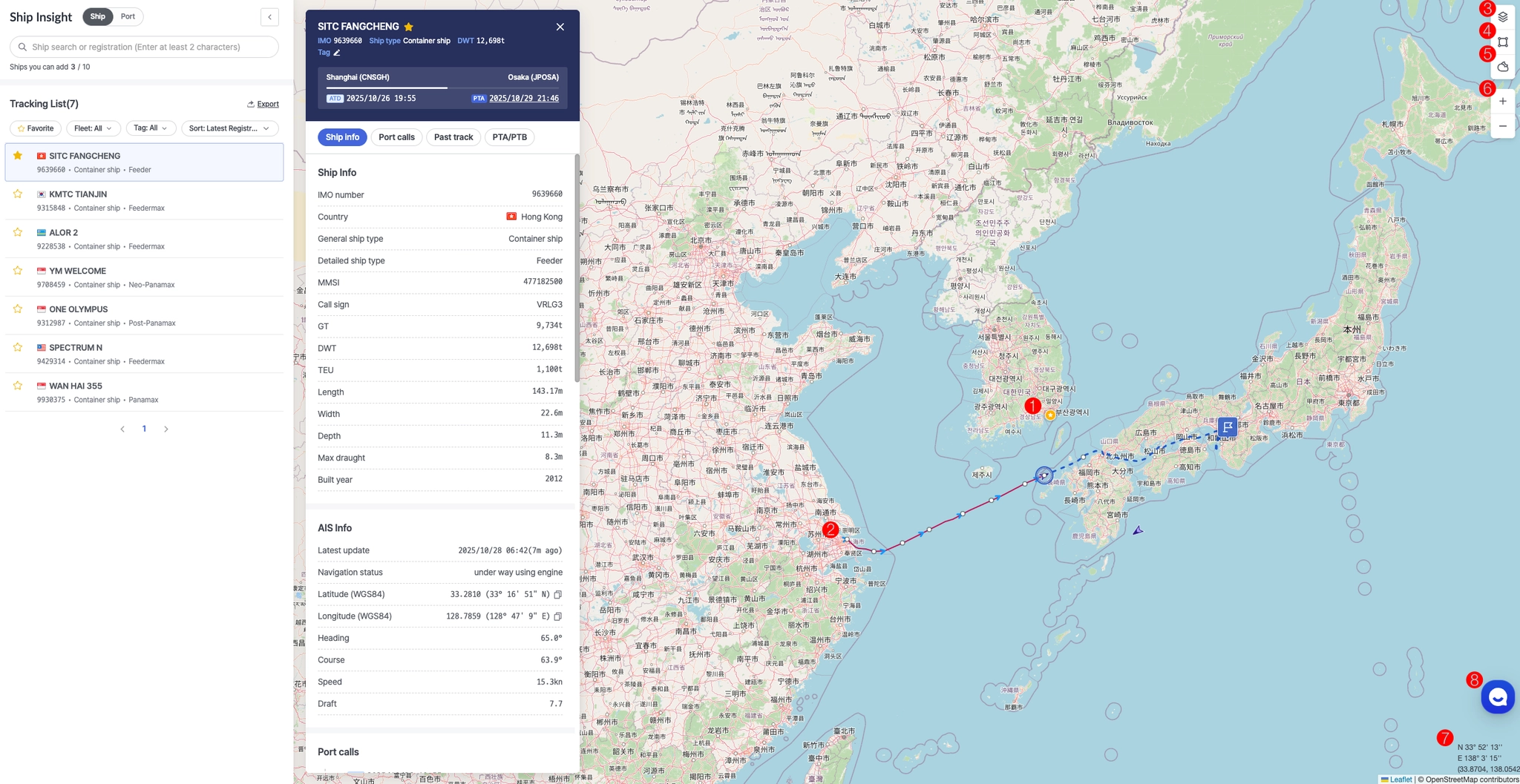Click the purple ship arrow south of Kyushu
The height and width of the screenshot is (784, 1520).
coord(1138,530)
